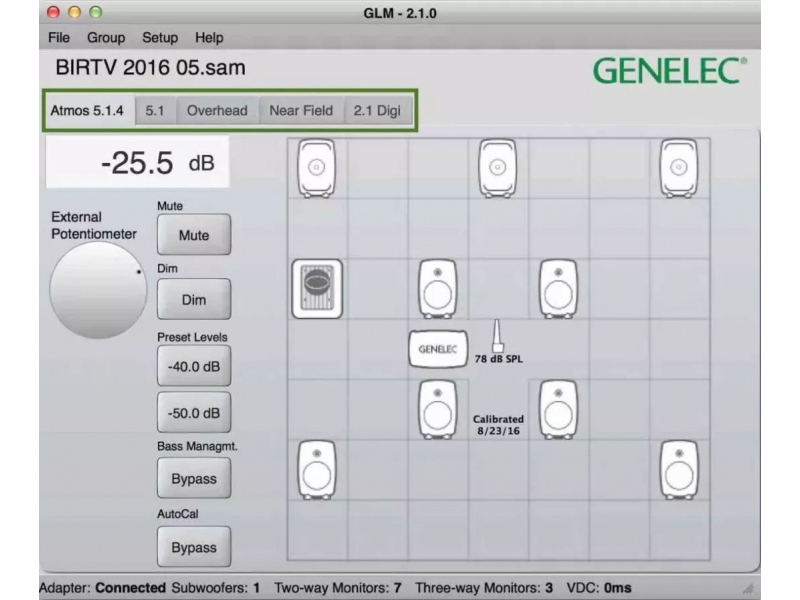Switch to the Near Field group tab

[301, 111]
